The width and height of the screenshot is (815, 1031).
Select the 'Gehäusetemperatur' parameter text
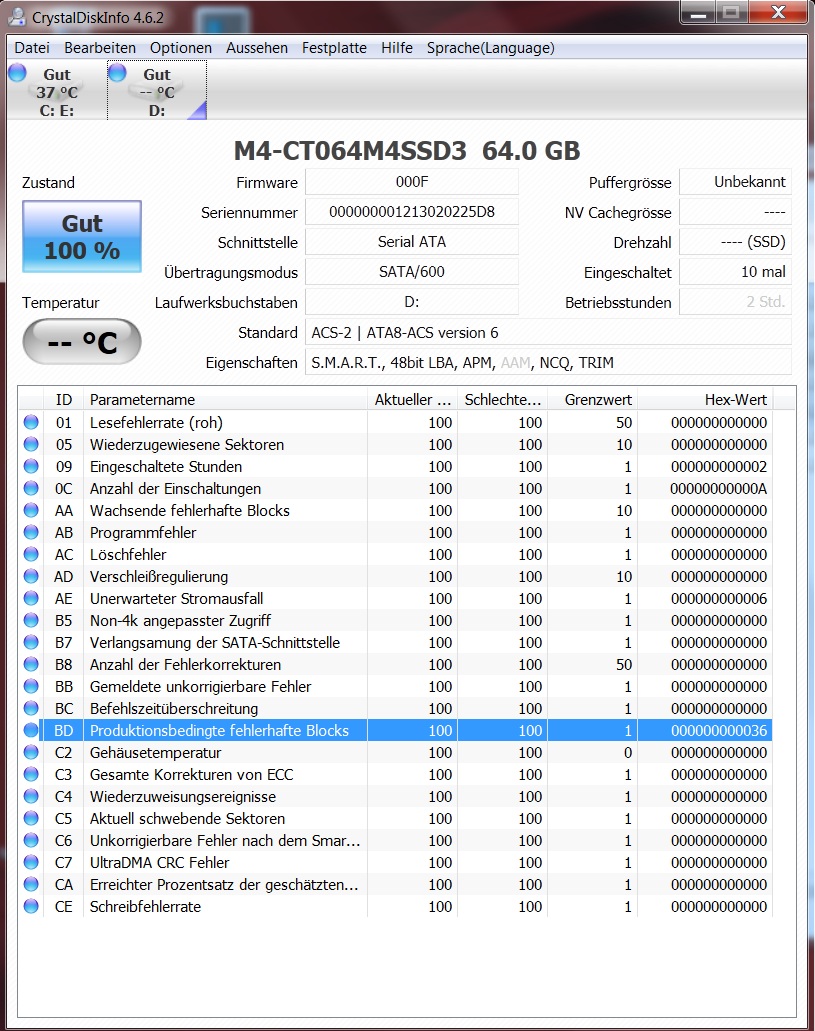[x=155, y=752]
